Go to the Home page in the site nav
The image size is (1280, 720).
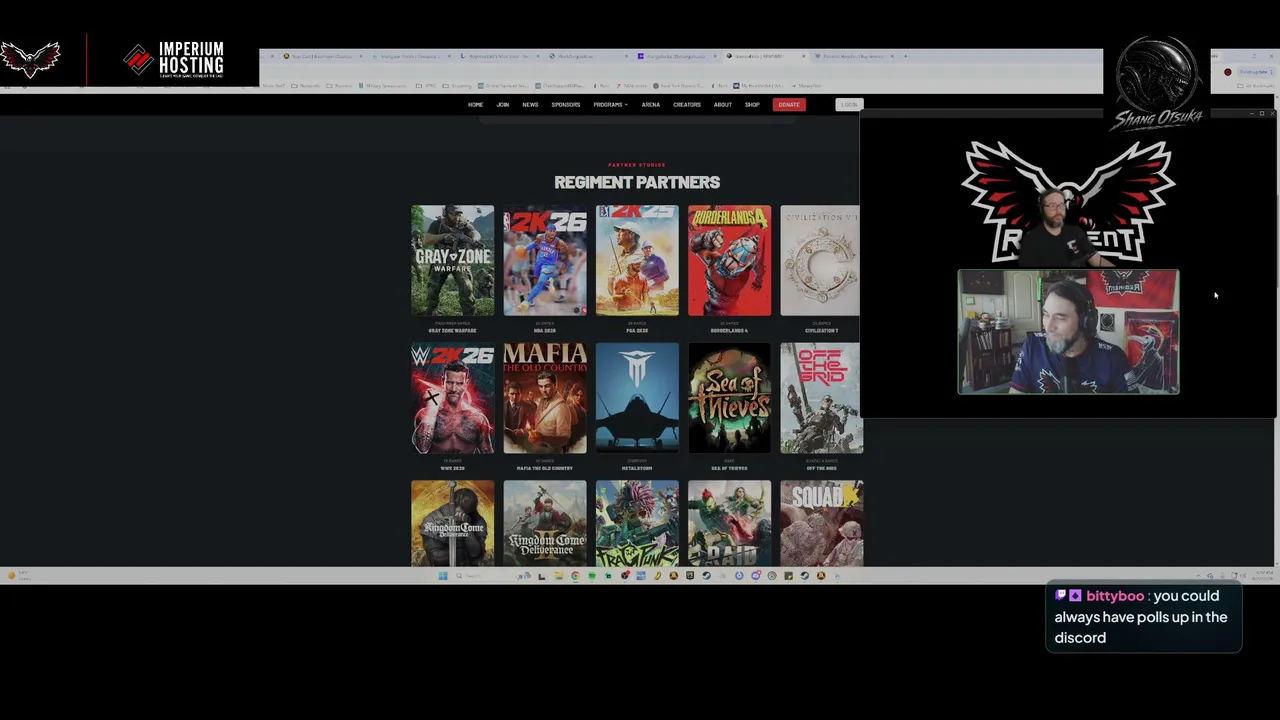click(x=475, y=105)
